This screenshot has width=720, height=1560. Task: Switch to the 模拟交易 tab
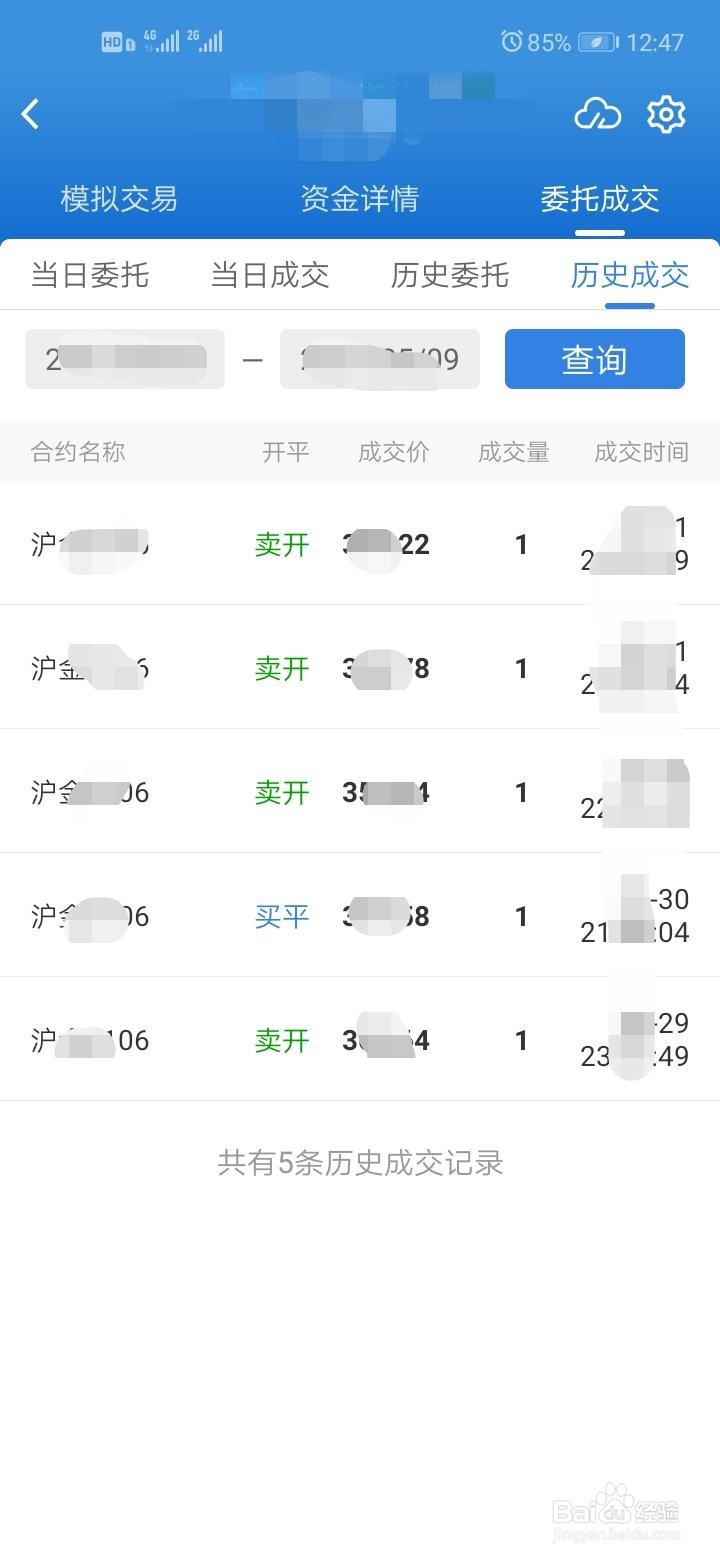pyautogui.click(x=119, y=199)
